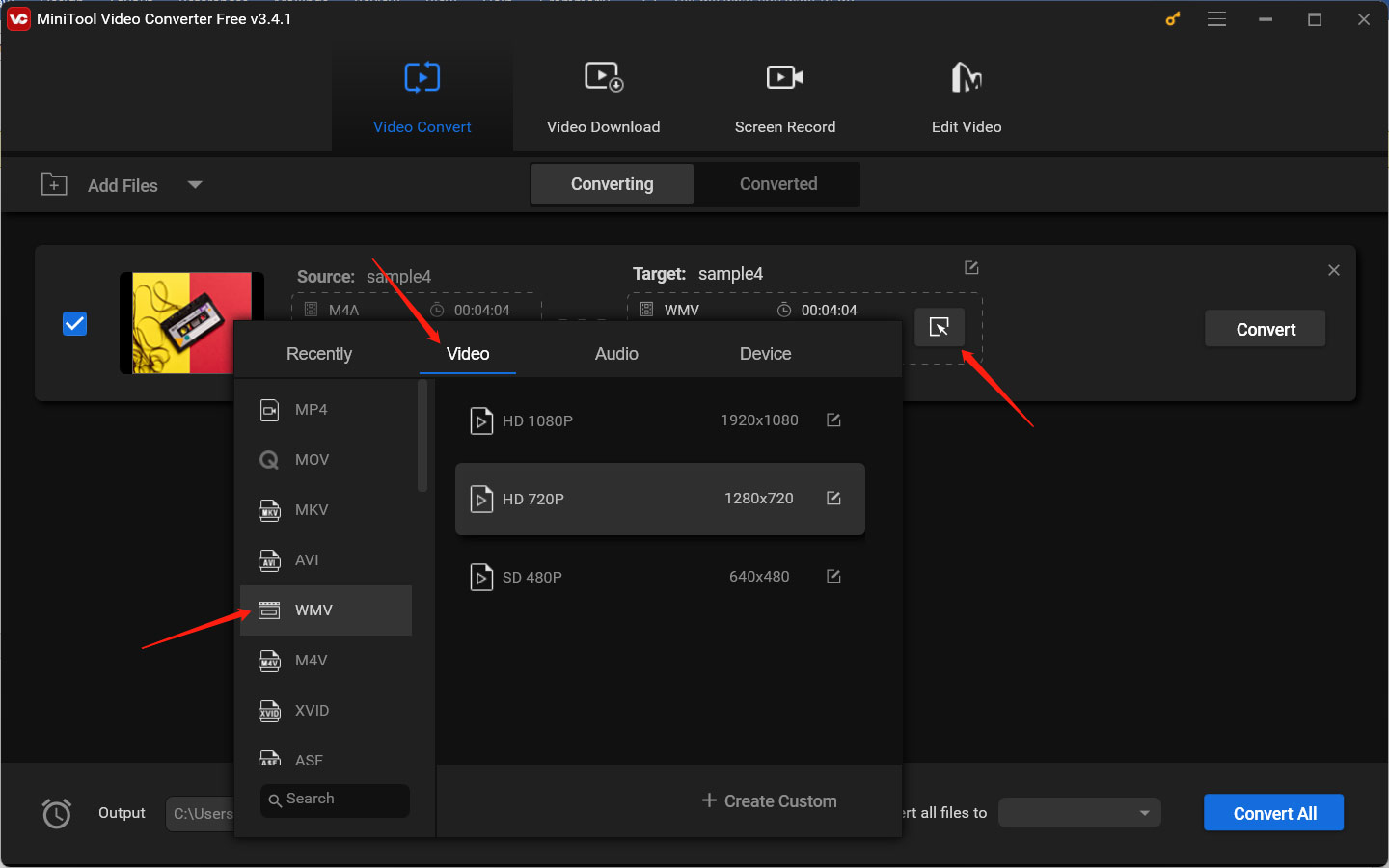The height and width of the screenshot is (868, 1389).
Task: Choose M4V format from the list
Action: (x=327, y=661)
